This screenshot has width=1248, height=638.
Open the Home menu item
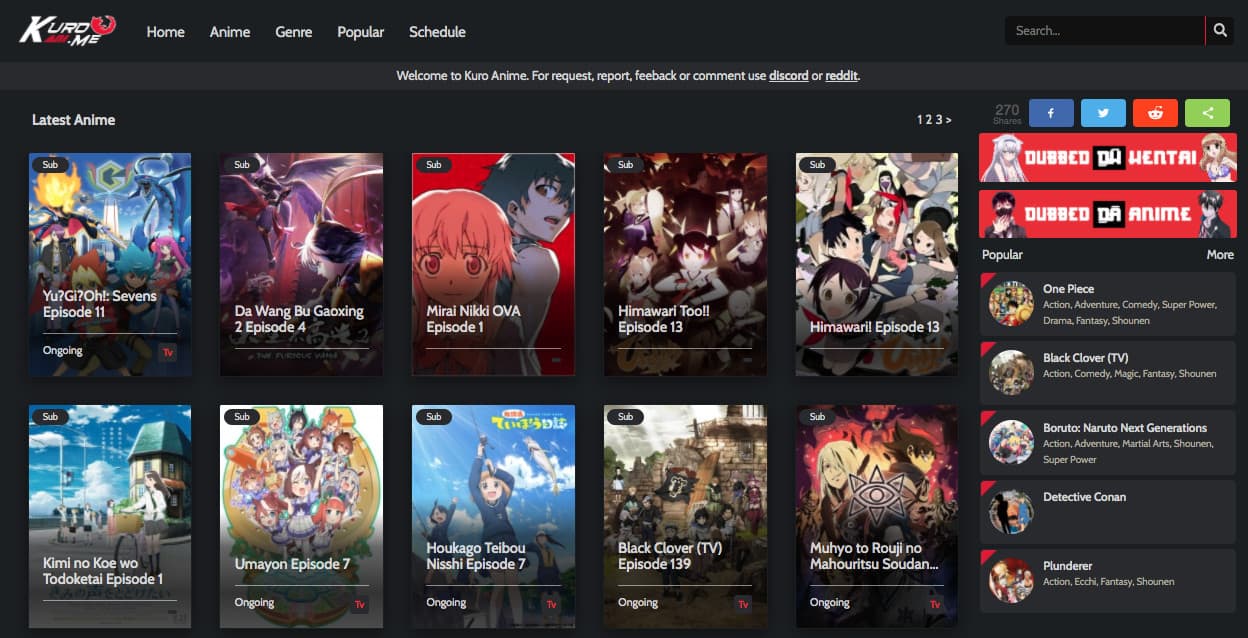click(x=166, y=32)
